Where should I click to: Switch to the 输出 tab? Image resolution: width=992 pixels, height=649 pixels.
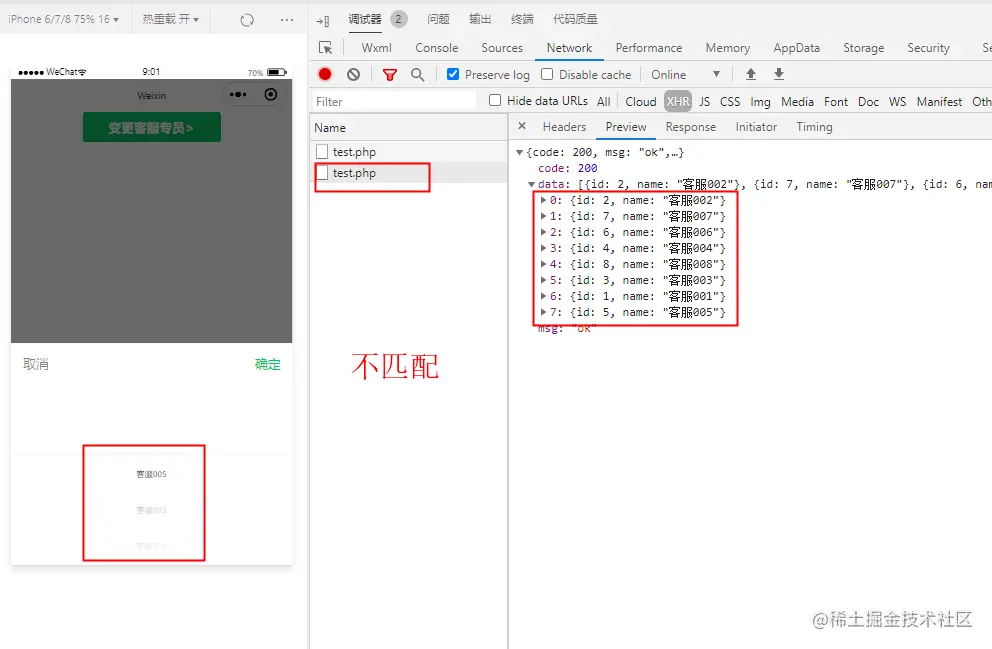(x=480, y=19)
